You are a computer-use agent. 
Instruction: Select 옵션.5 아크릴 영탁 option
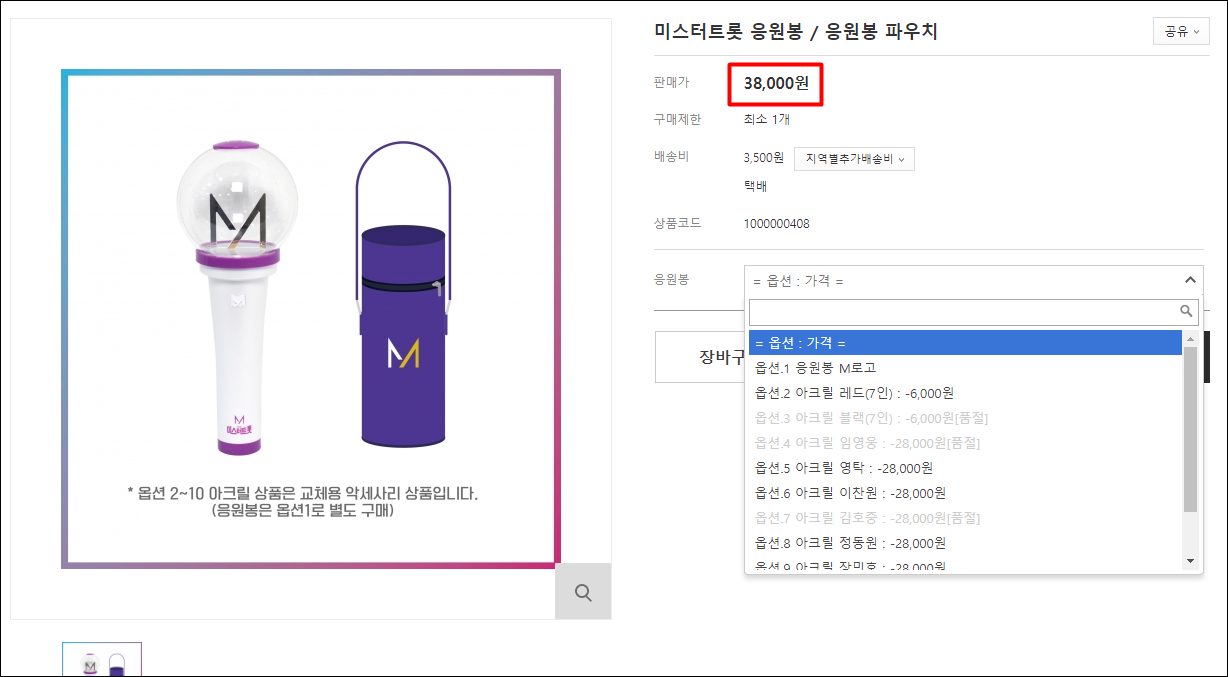[x=965, y=468]
